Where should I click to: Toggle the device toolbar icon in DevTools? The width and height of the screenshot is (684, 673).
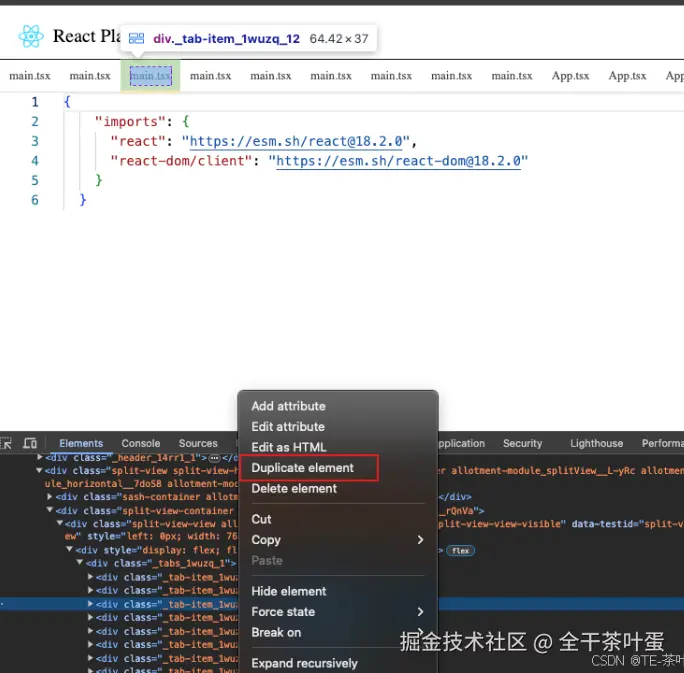[30, 443]
